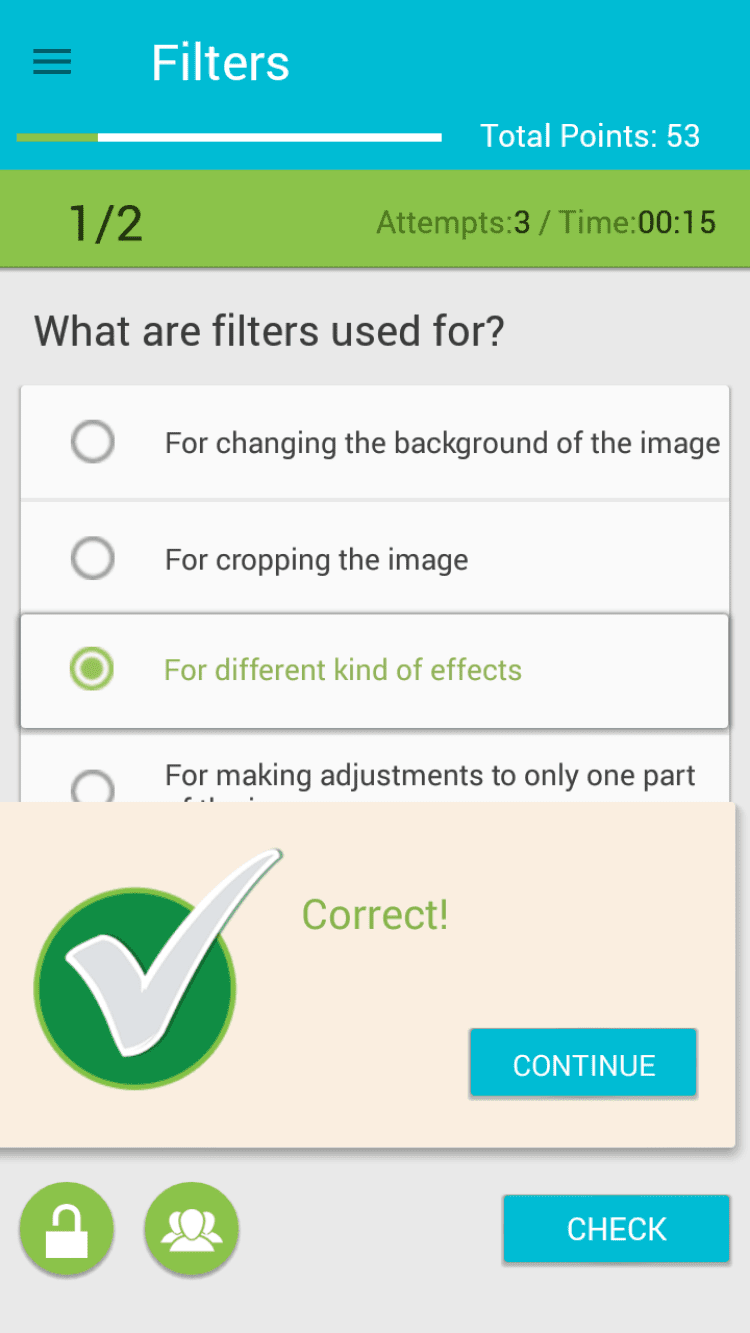Click the Time 00:15 timer
The height and width of the screenshot is (1333, 750).
click(638, 222)
